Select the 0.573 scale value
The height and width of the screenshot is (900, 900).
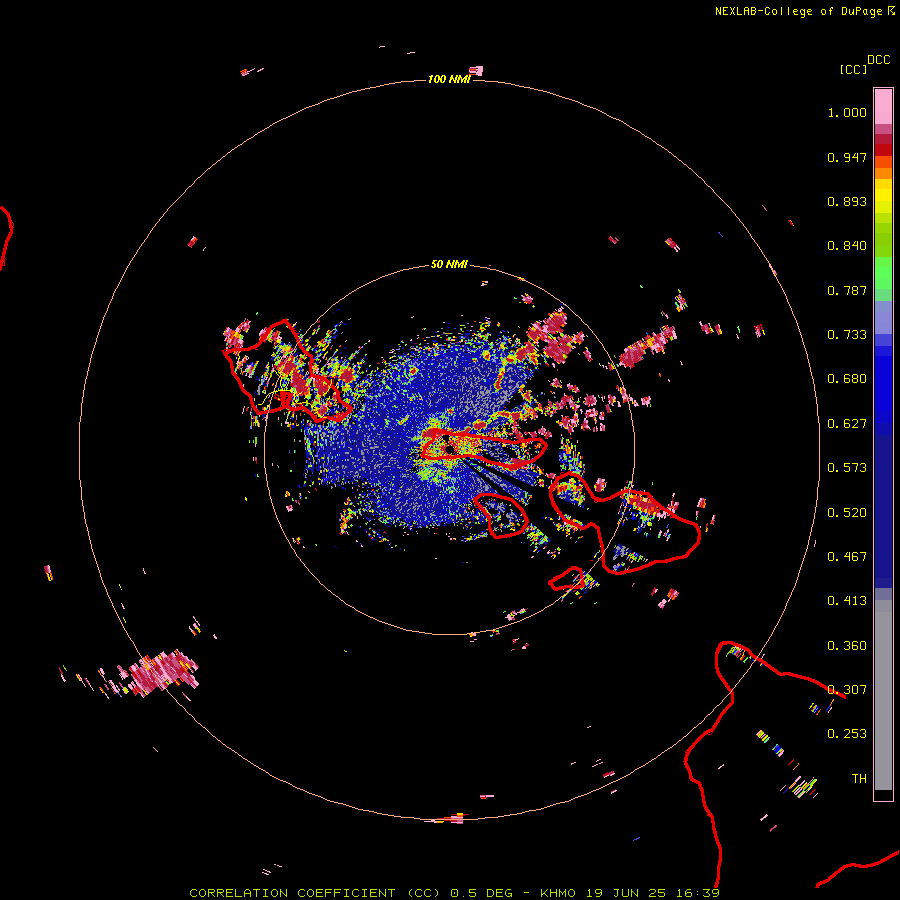tap(847, 468)
